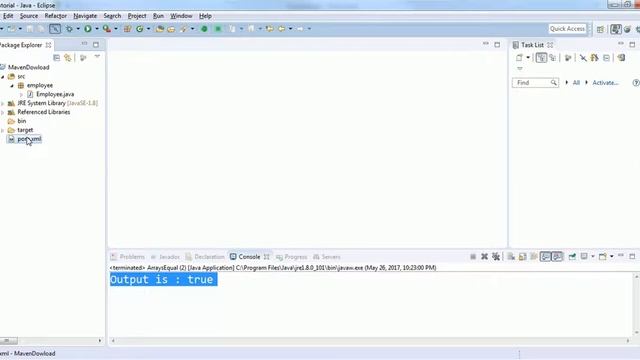Click the Activate... link in Task List
The image size is (640, 360).
click(605, 82)
